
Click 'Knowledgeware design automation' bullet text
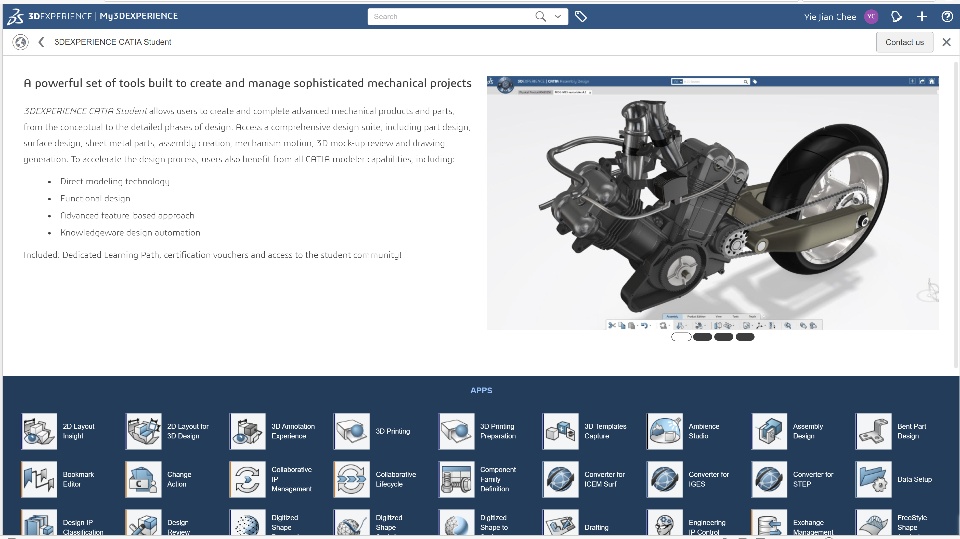pos(130,233)
